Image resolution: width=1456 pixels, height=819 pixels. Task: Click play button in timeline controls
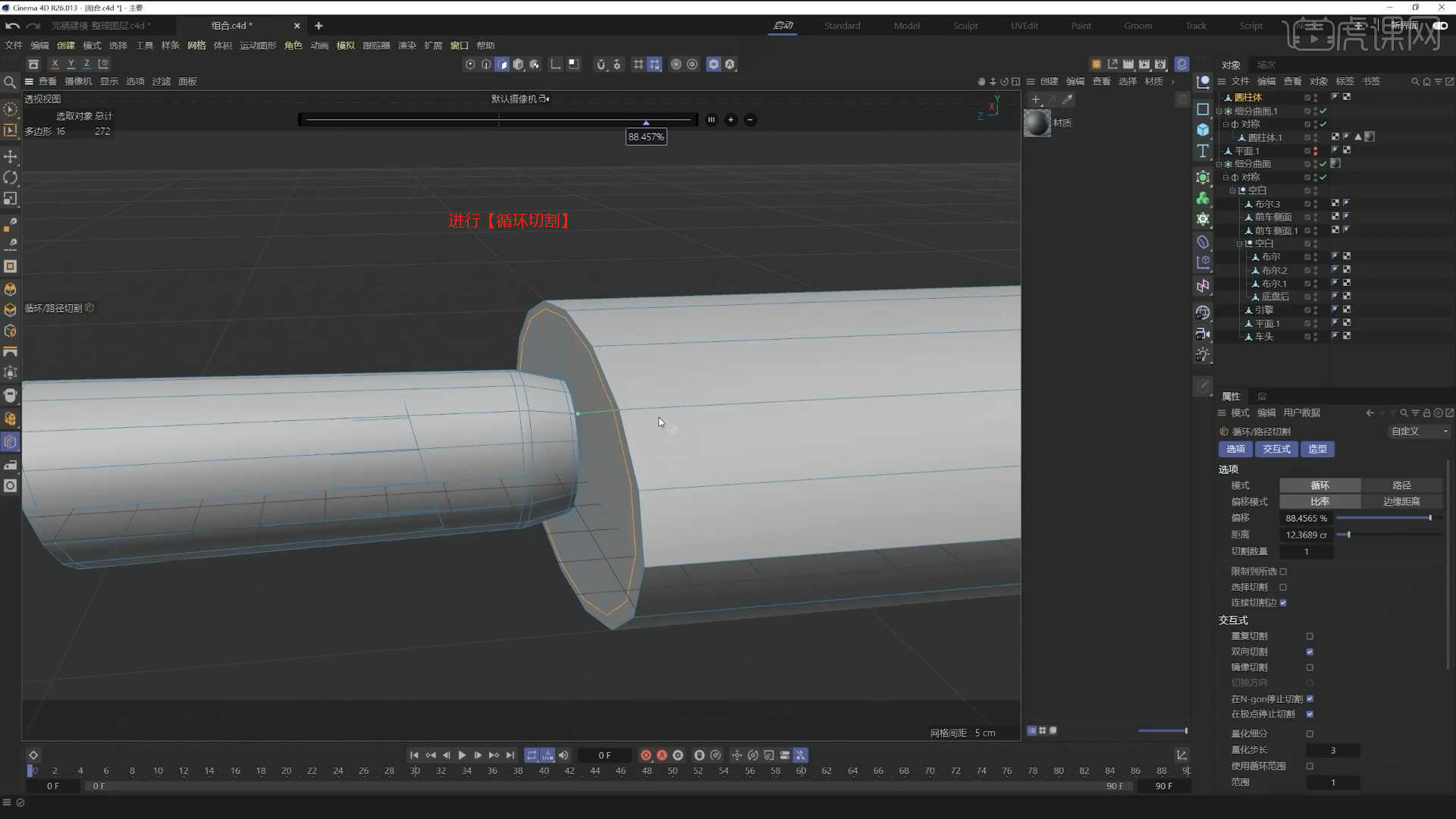(x=462, y=755)
